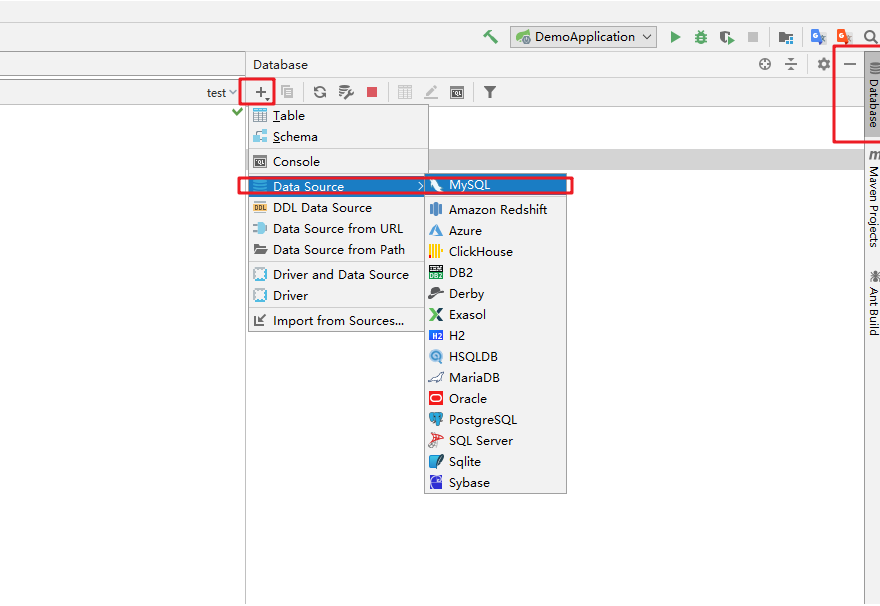Choose Sybase data source
This screenshot has width=880, height=606.
click(496, 483)
